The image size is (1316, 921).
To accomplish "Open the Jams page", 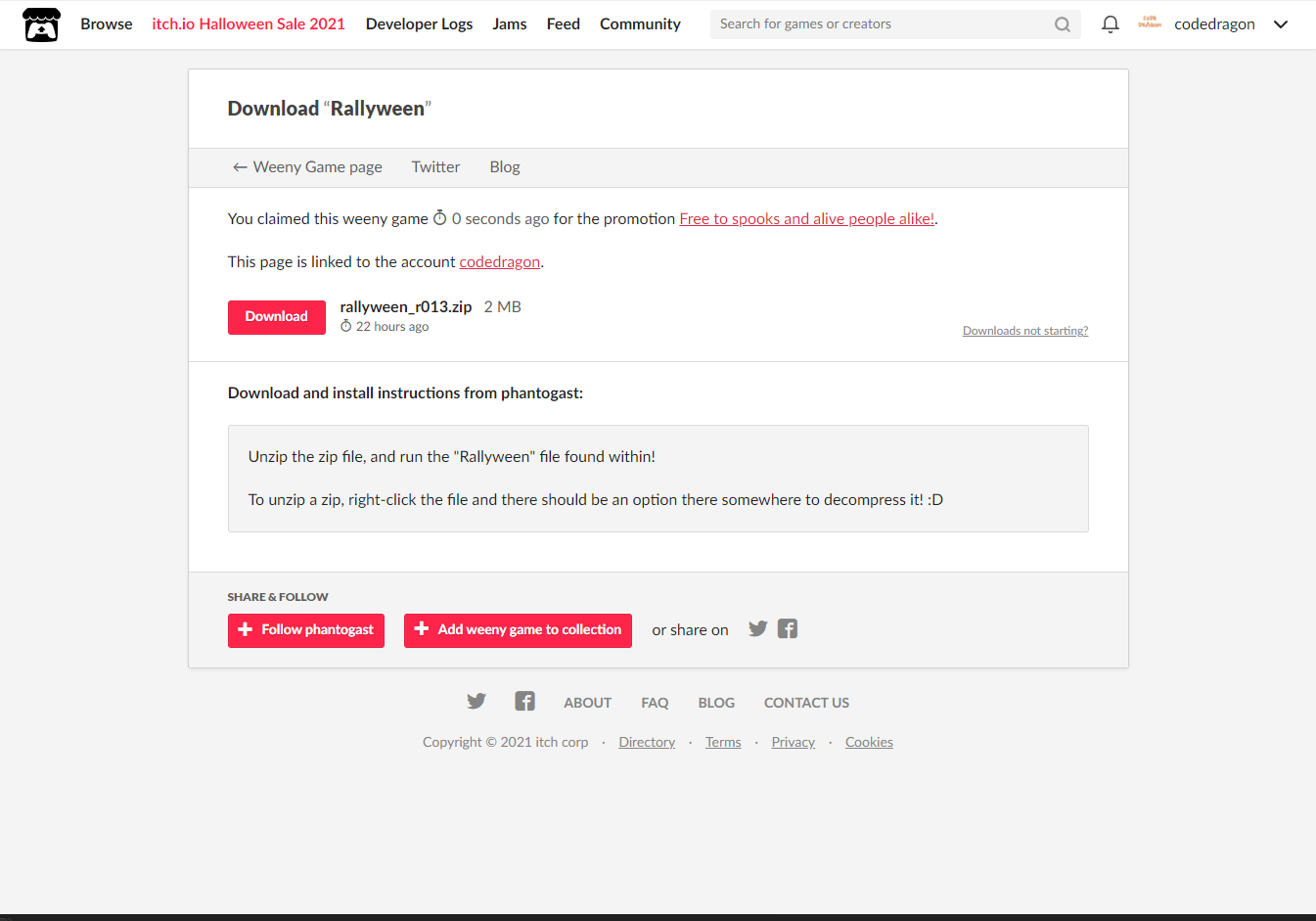I will click(x=510, y=24).
